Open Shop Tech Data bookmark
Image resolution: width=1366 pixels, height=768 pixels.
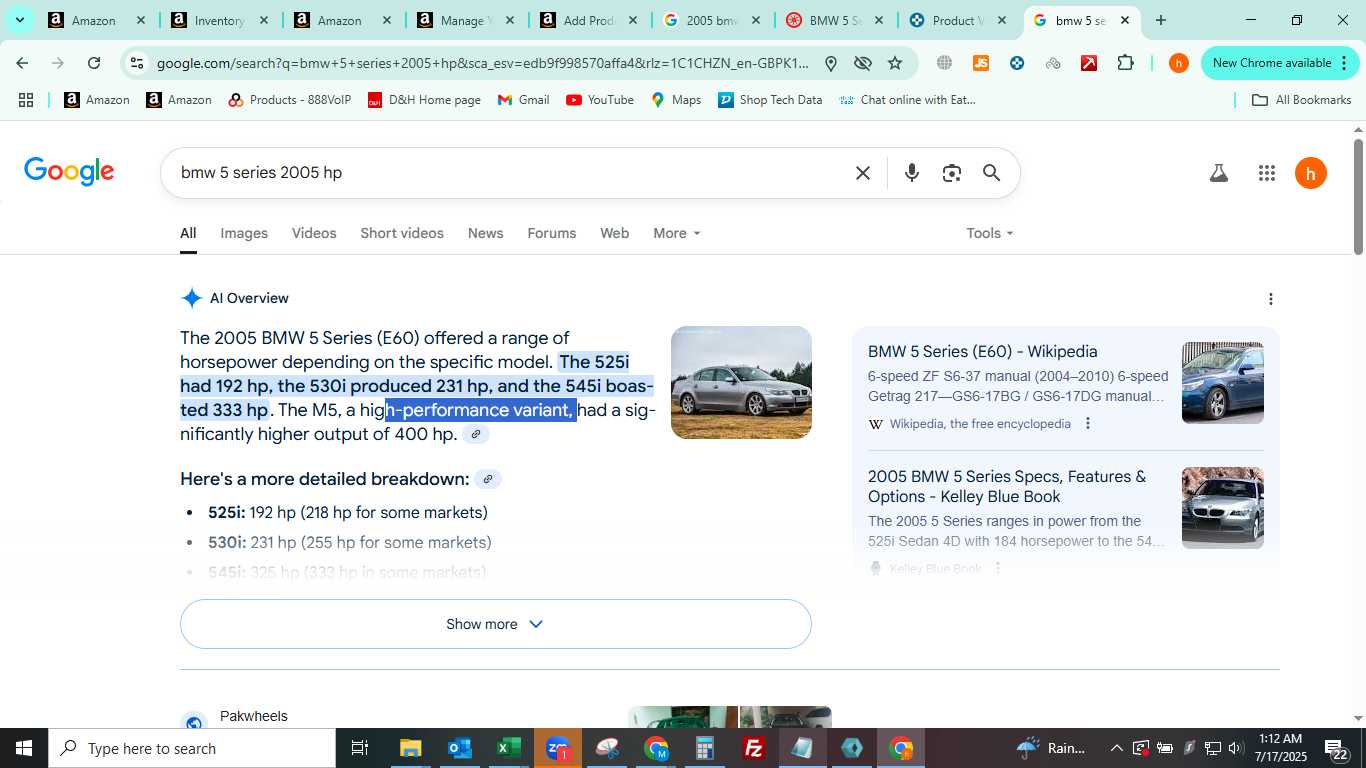(770, 100)
